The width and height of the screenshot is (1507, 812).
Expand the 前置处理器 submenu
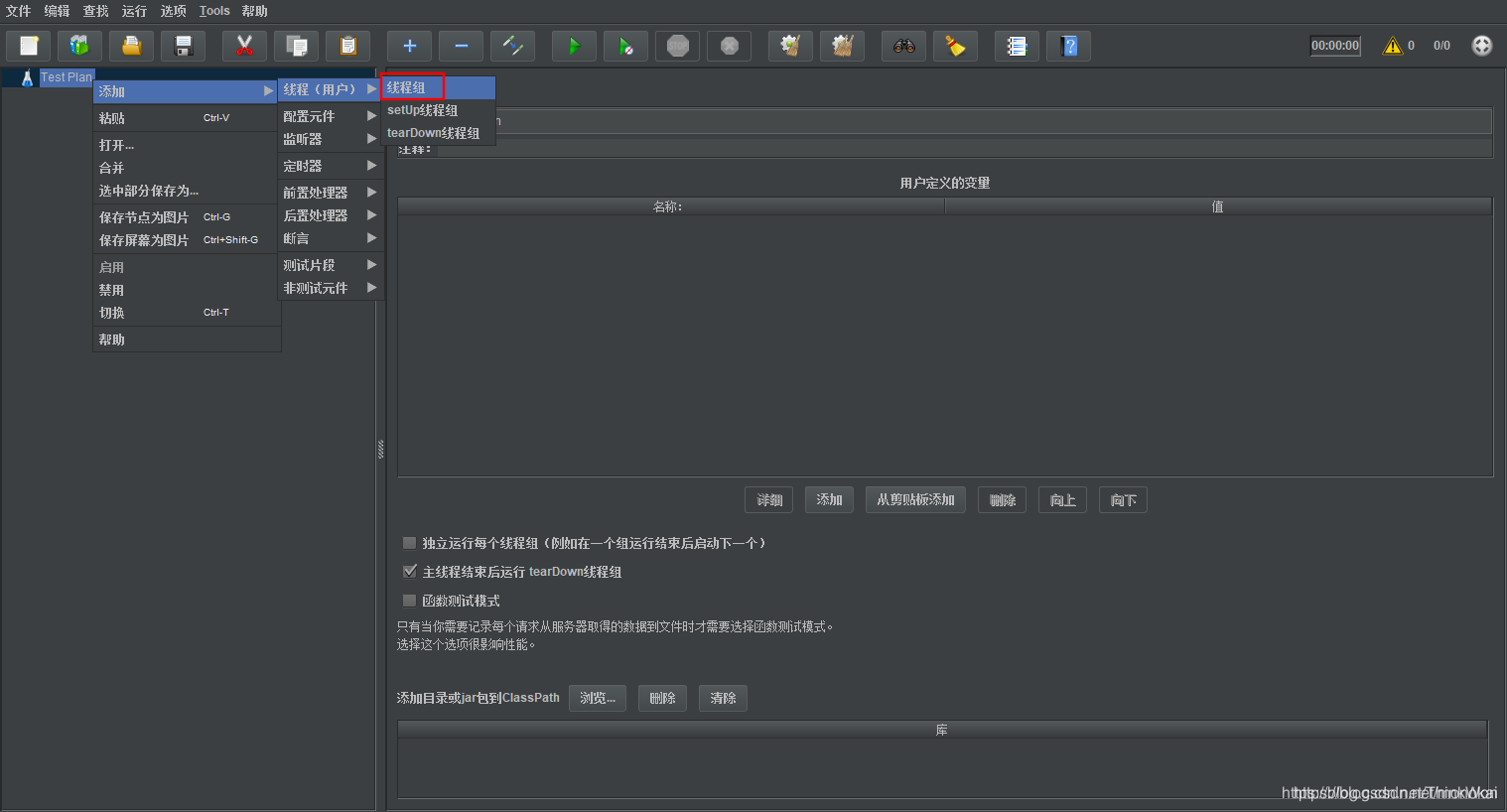(x=331, y=193)
